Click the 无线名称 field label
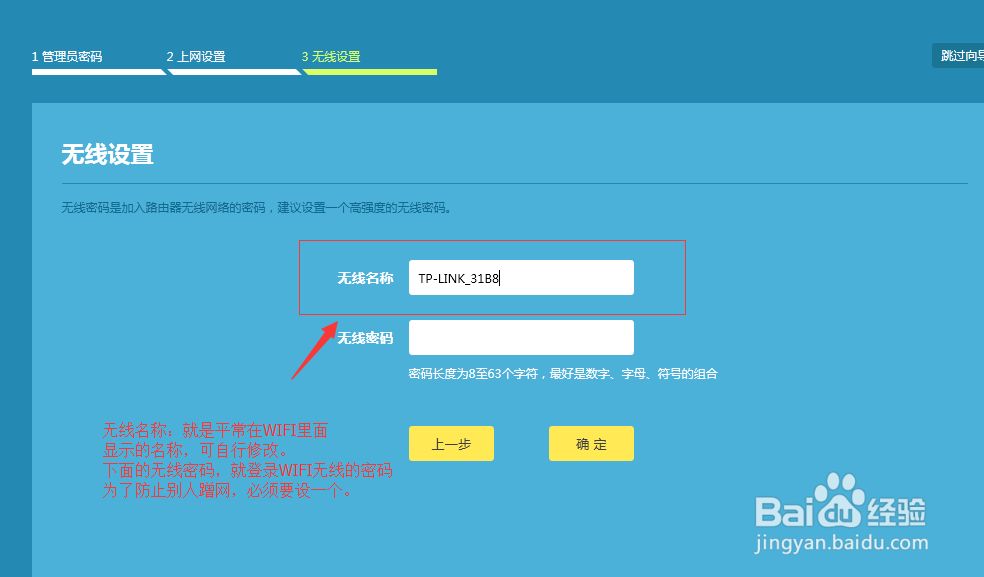The height and width of the screenshot is (577, 984). tap(365, 277)
